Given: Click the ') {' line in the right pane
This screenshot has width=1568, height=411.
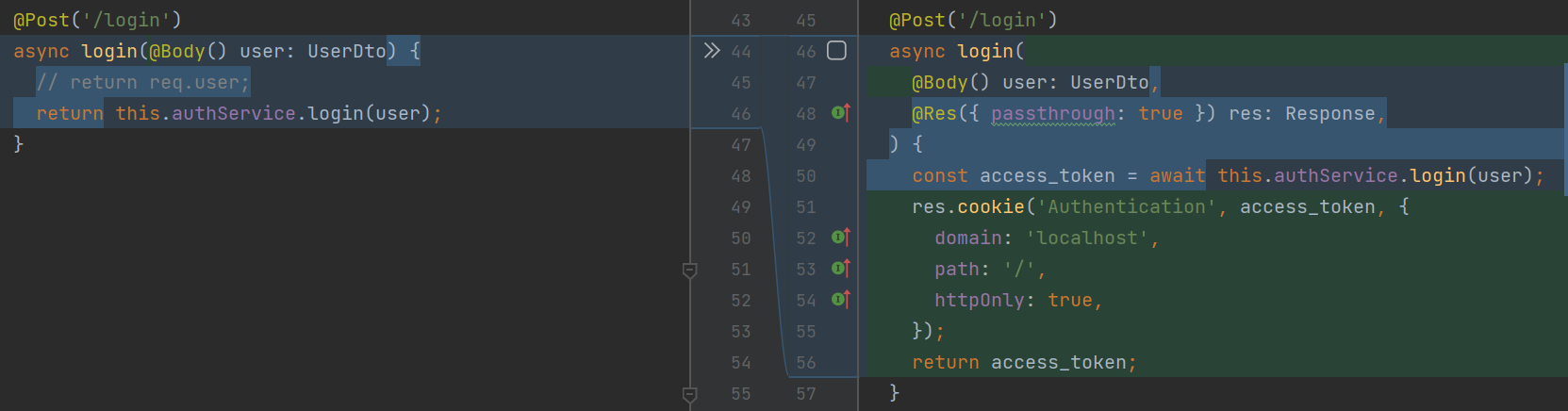Looking at the screenshot, I should click(906, 144).
